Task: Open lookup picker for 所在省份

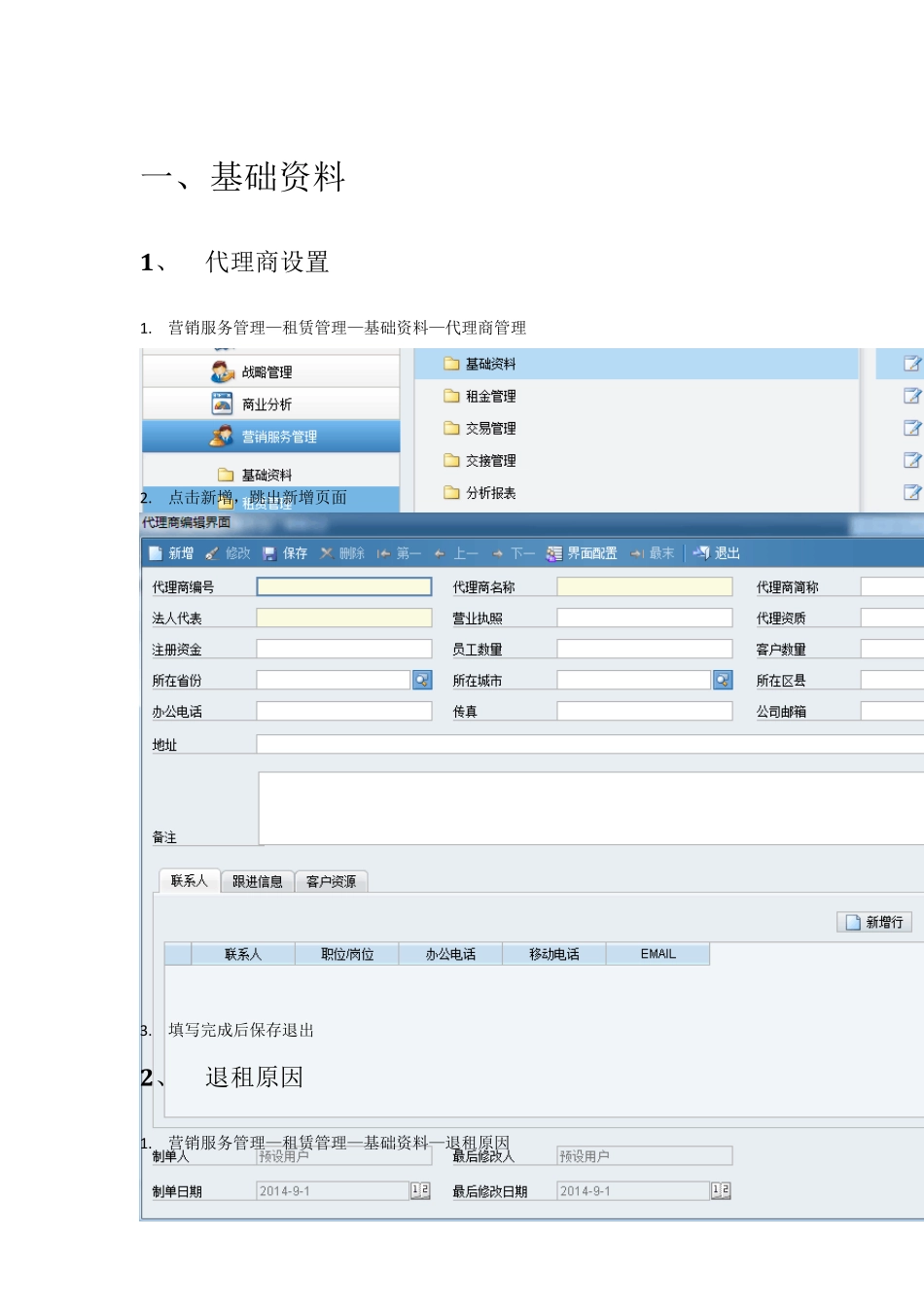Action: coord(422,680)
